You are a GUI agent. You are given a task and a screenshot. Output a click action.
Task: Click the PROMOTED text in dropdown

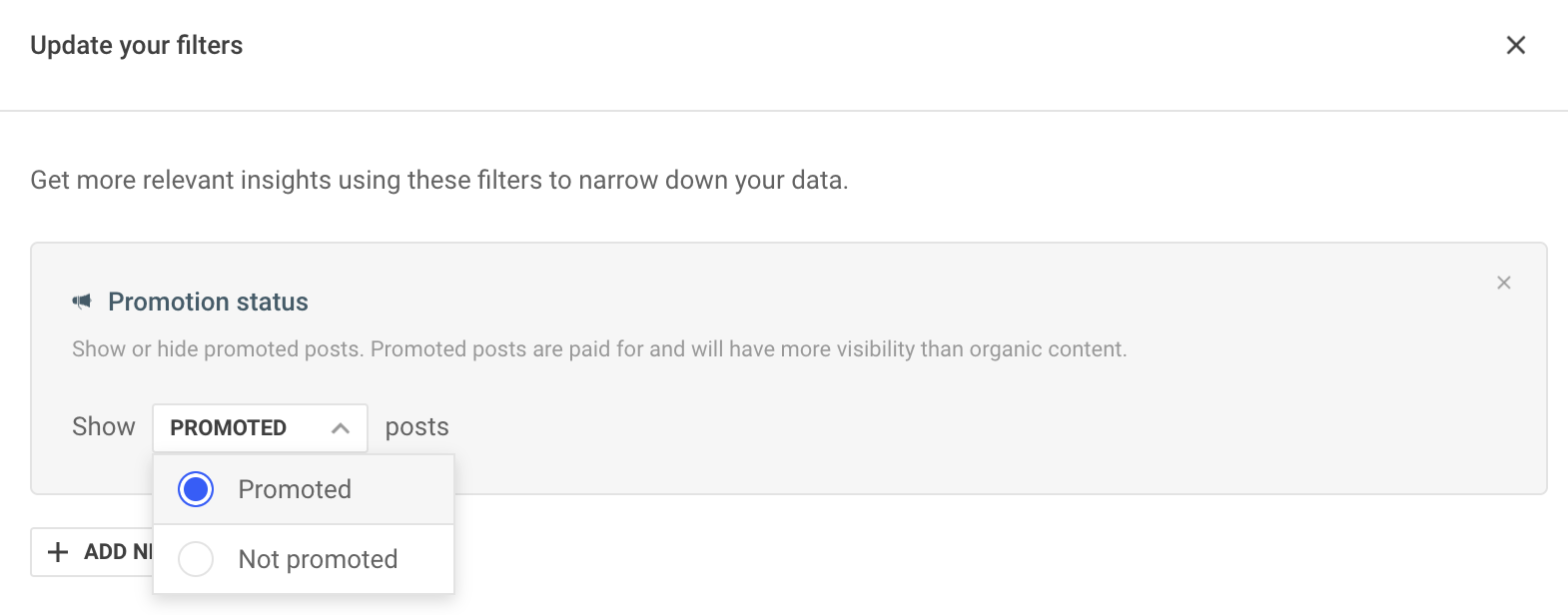[229, 427]
